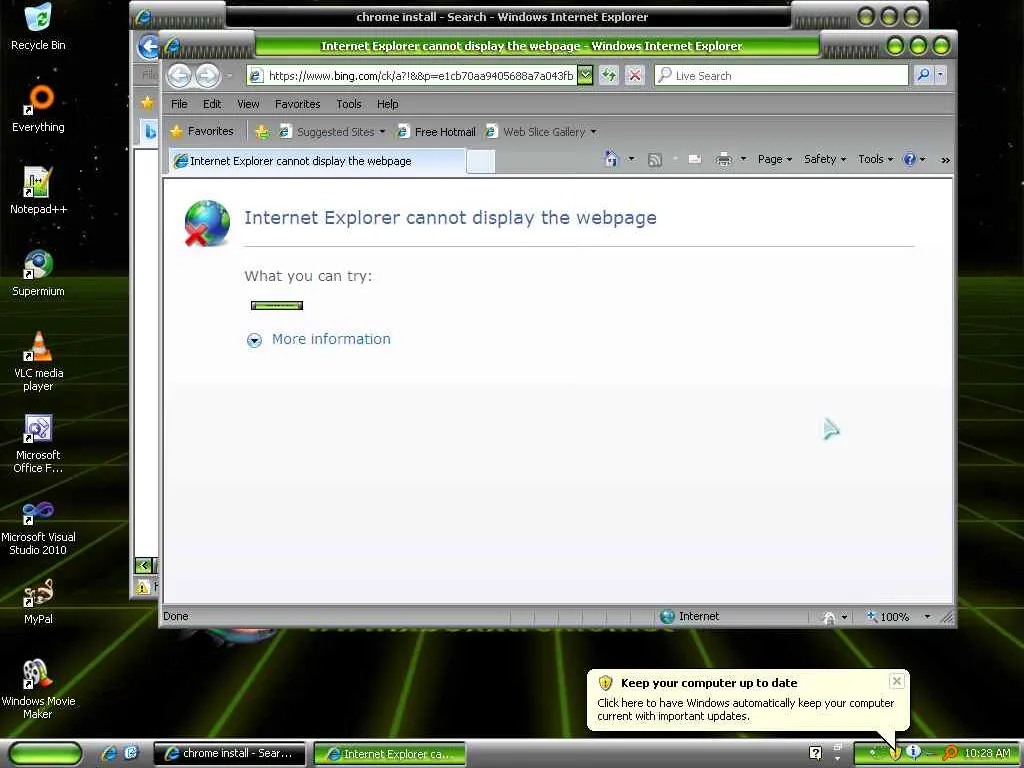Click the second Quick Launch browser icon
The image size is (1024, 768).
(131, 754)
